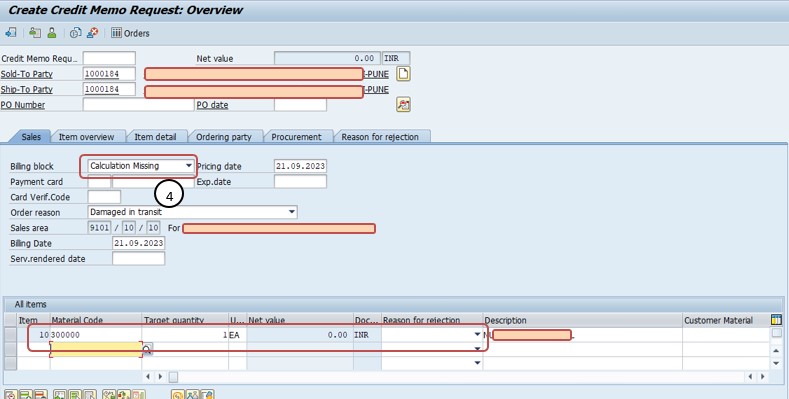Click the highlighted empty Material Code cell
Viewport: 789px width, 399px height.
click(x=96, y=349)
